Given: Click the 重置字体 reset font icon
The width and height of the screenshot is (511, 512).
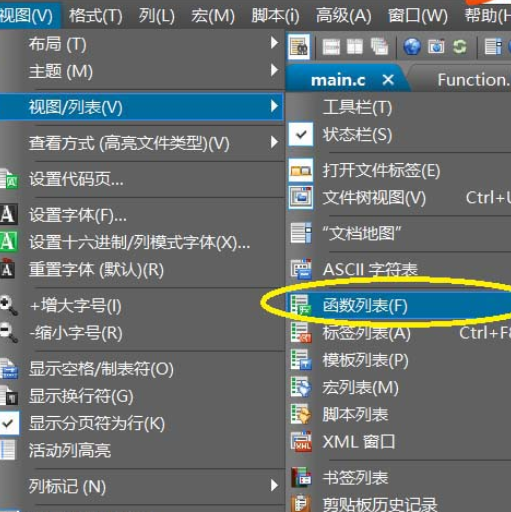Looking at the screenshot, I should (7, 268).
